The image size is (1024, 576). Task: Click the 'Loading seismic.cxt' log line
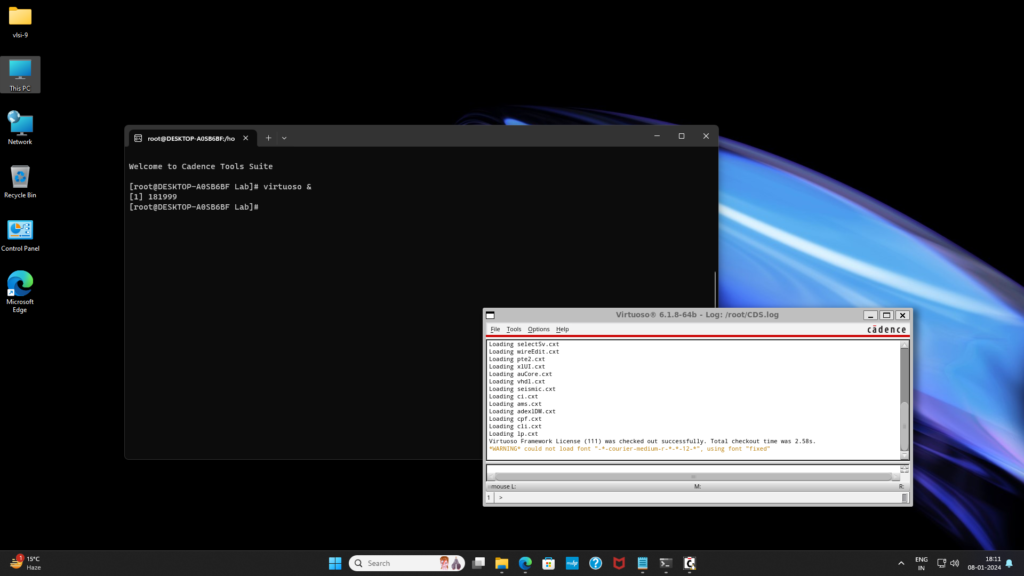522,389
